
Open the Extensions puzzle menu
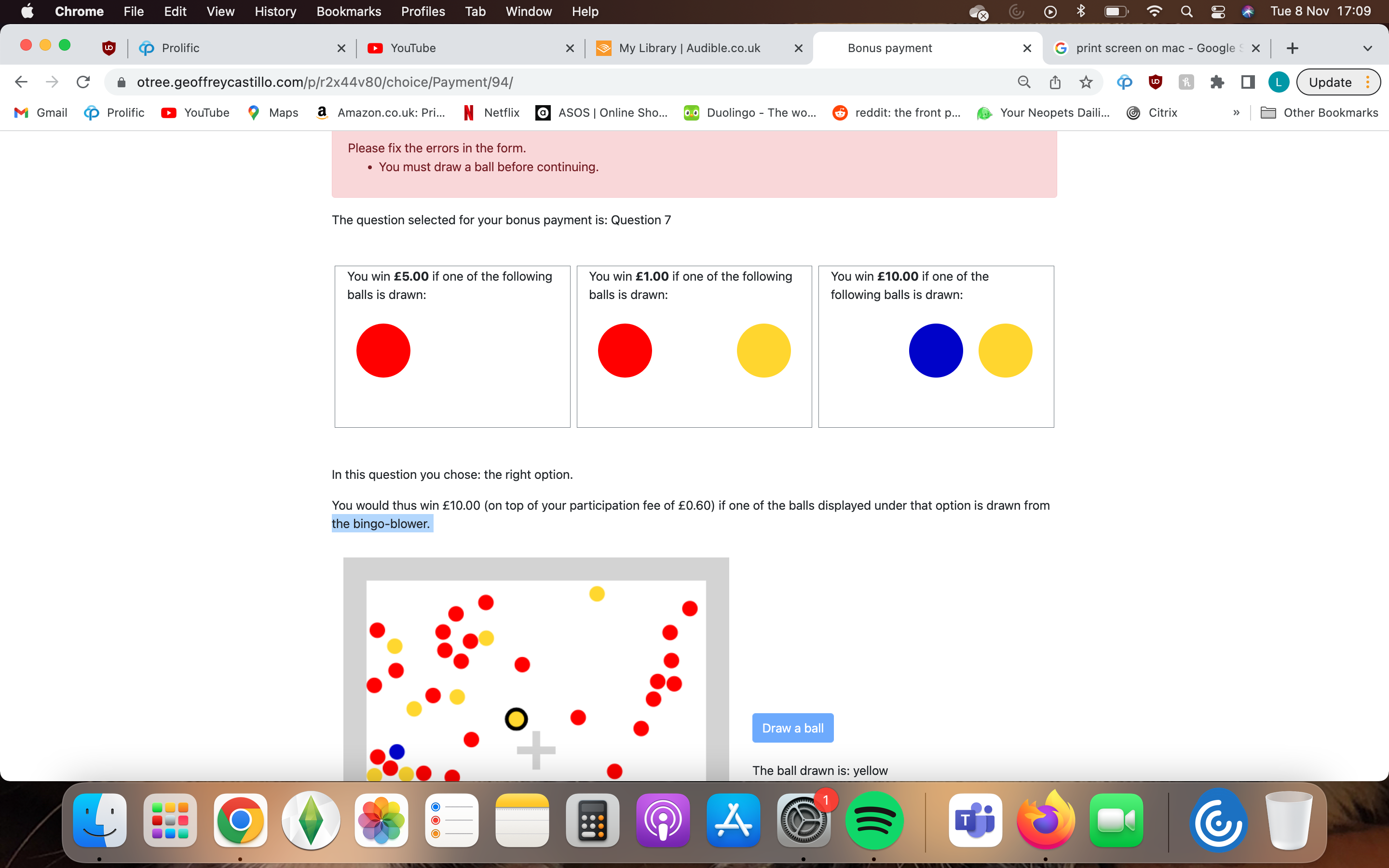point(1217,82)
